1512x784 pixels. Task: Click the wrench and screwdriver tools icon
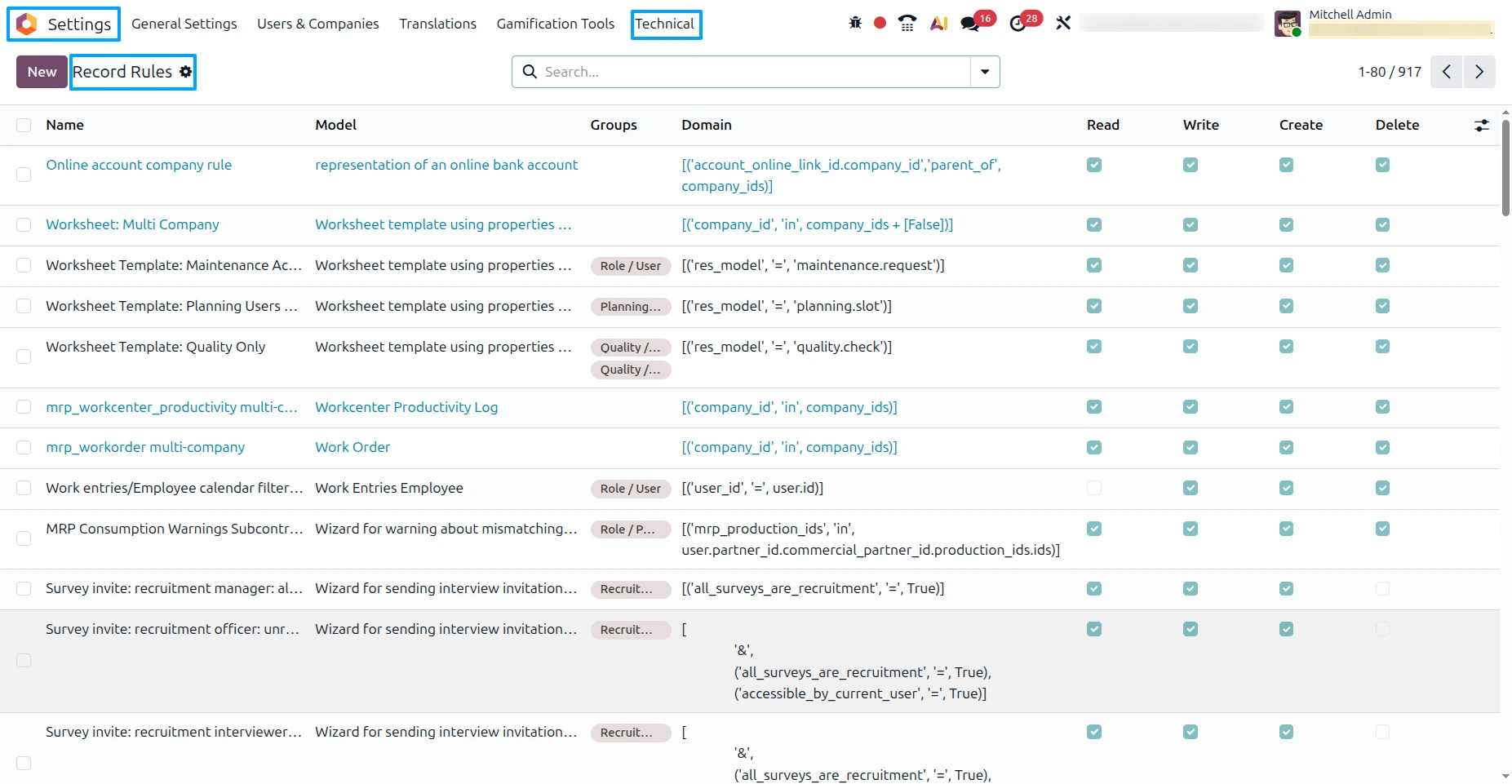click(x=1063, y=23)
